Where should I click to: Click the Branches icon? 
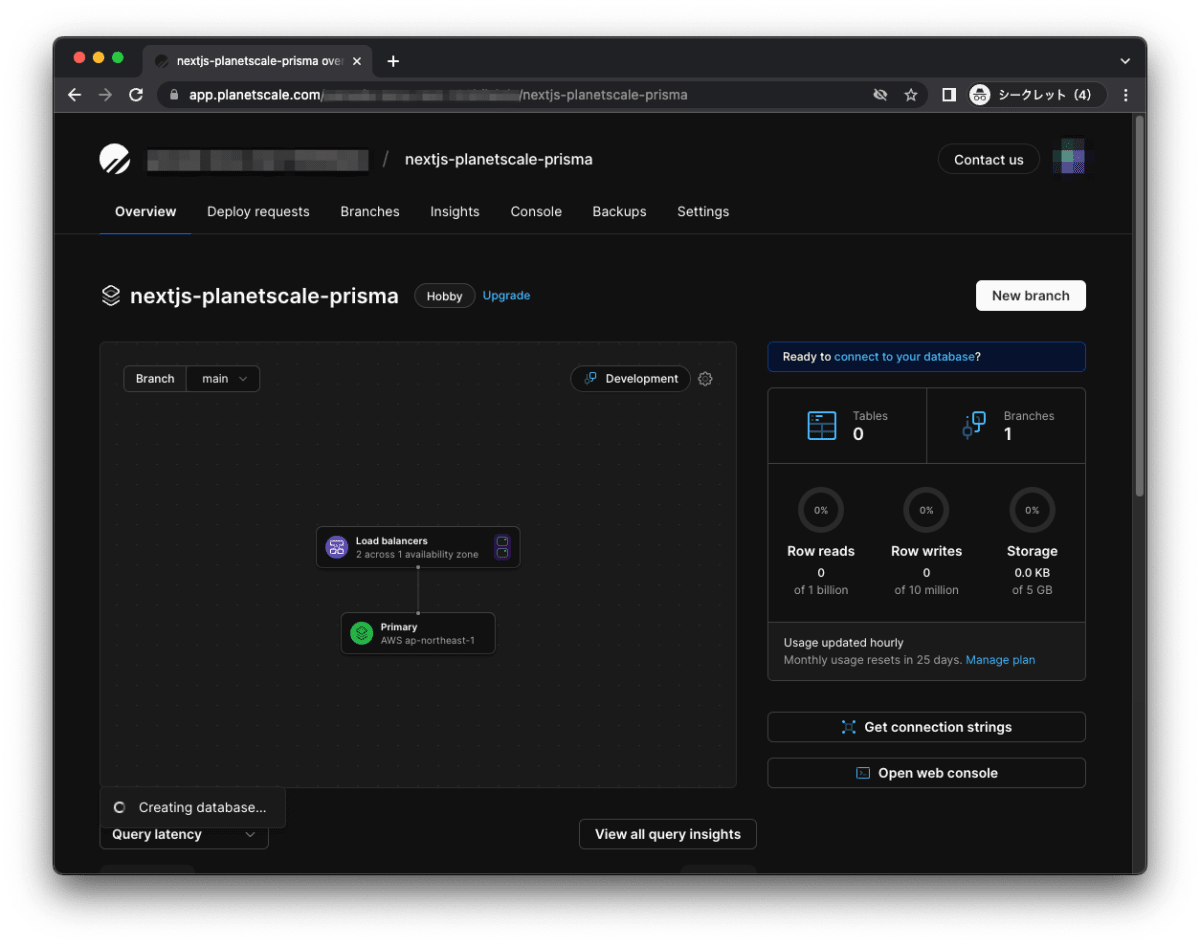click(x=974, y=425)
